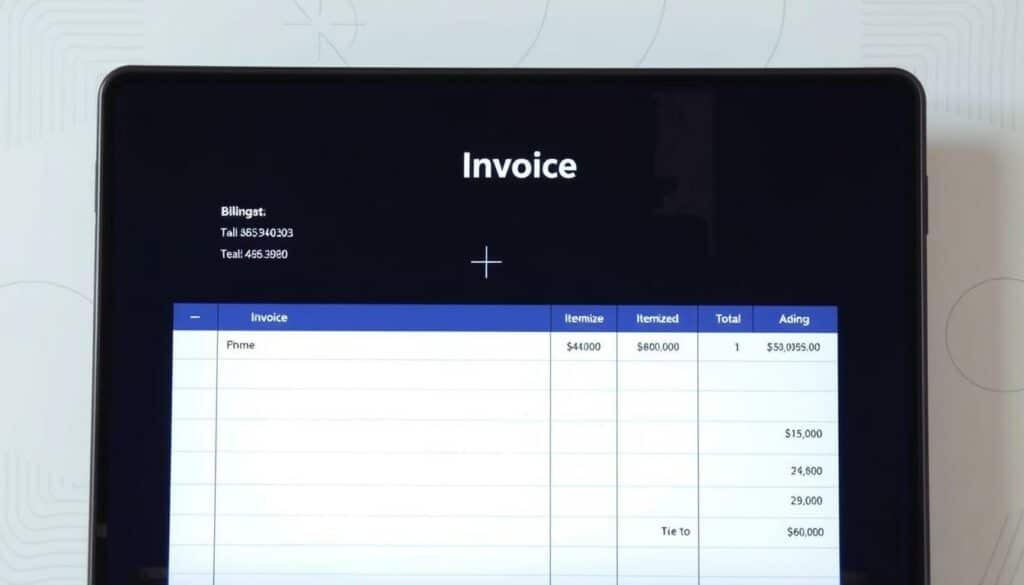The image size is (1024, 585).
Task: Select the Itemize column header
Action: [584, 319]
